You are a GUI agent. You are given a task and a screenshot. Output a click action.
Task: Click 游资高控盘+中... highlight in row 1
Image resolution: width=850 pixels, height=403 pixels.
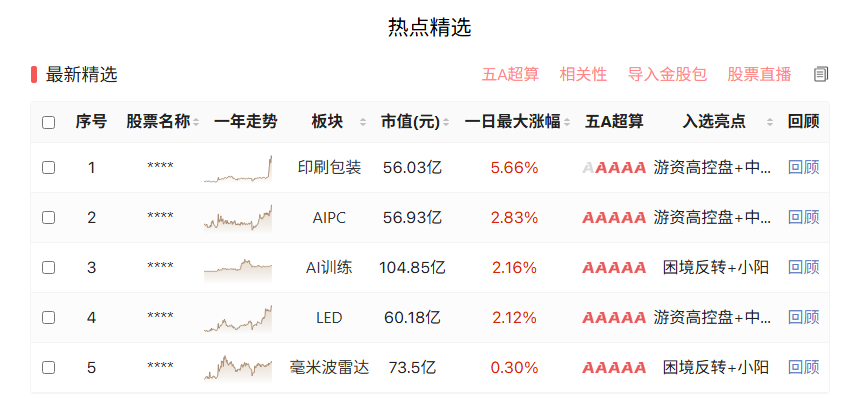click(712, 168)
